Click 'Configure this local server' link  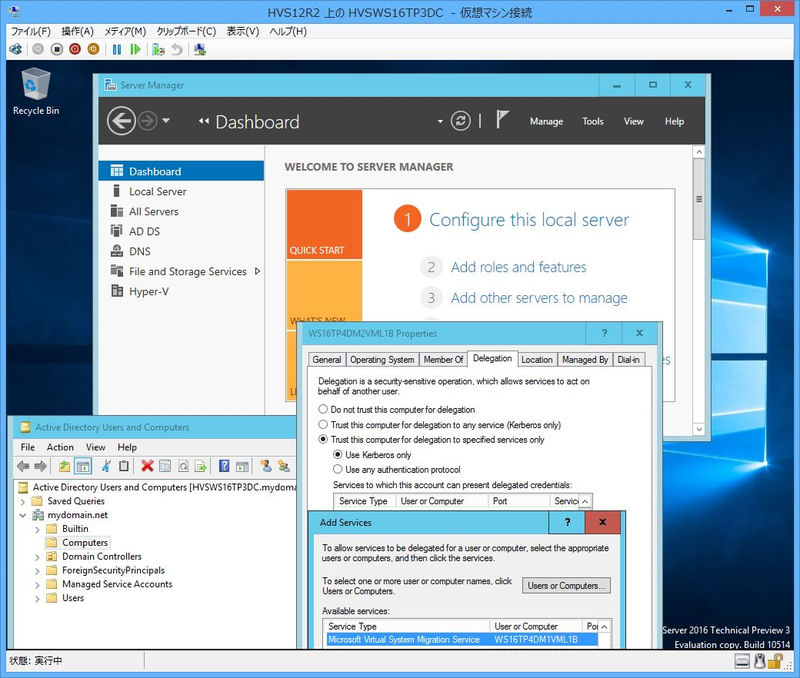(x=529, y=220)
